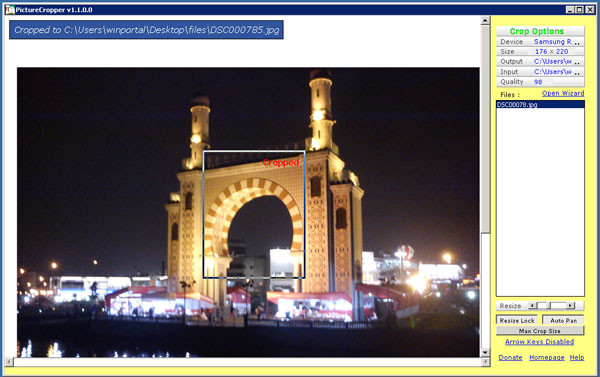Click the horizontal scrollbar left arrow
This screenshot has width=600, height=377.
pyautogui.click(x=8, y=362)
